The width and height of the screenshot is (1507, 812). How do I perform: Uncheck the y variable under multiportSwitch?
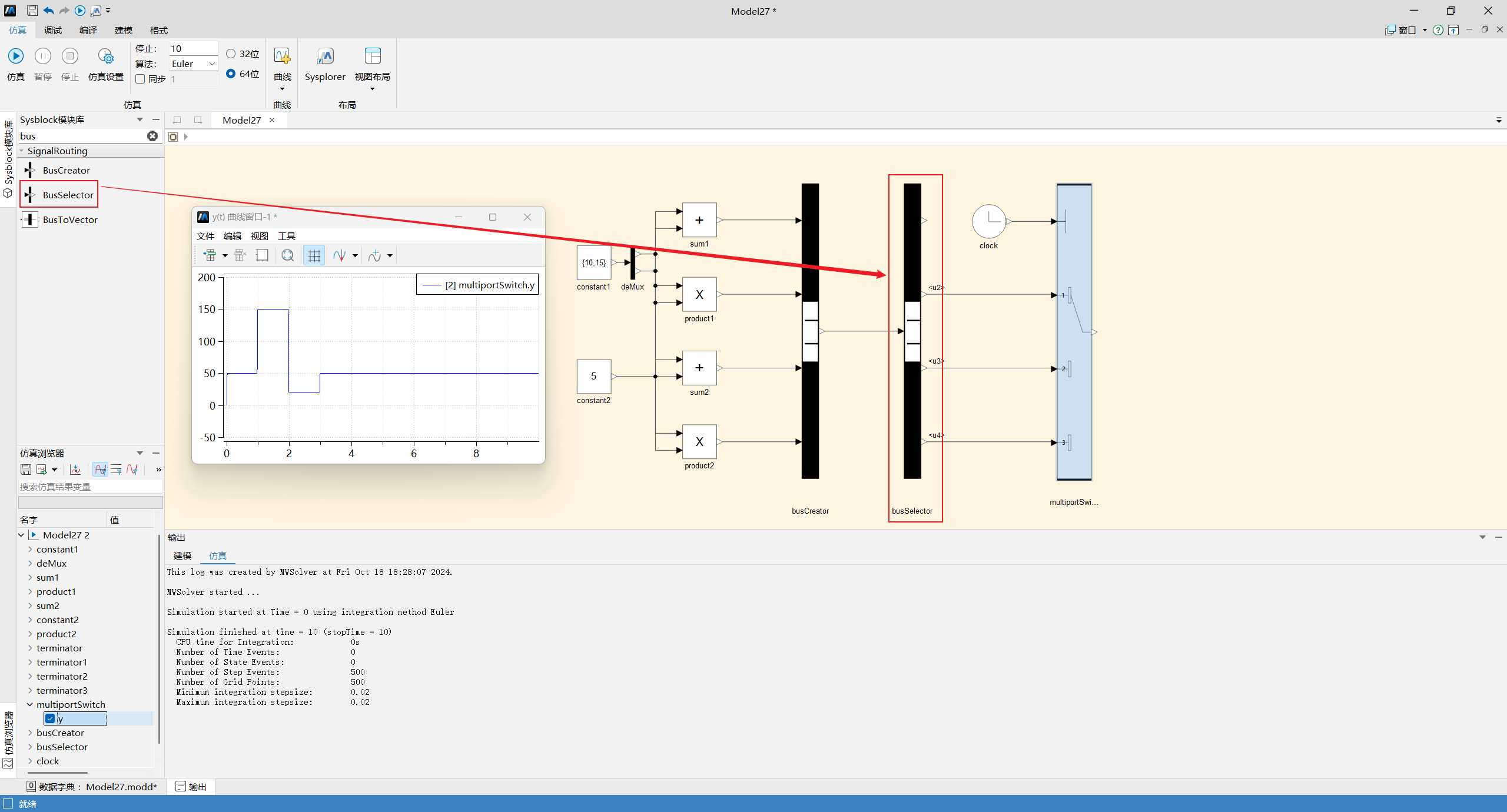pos(50,718)
